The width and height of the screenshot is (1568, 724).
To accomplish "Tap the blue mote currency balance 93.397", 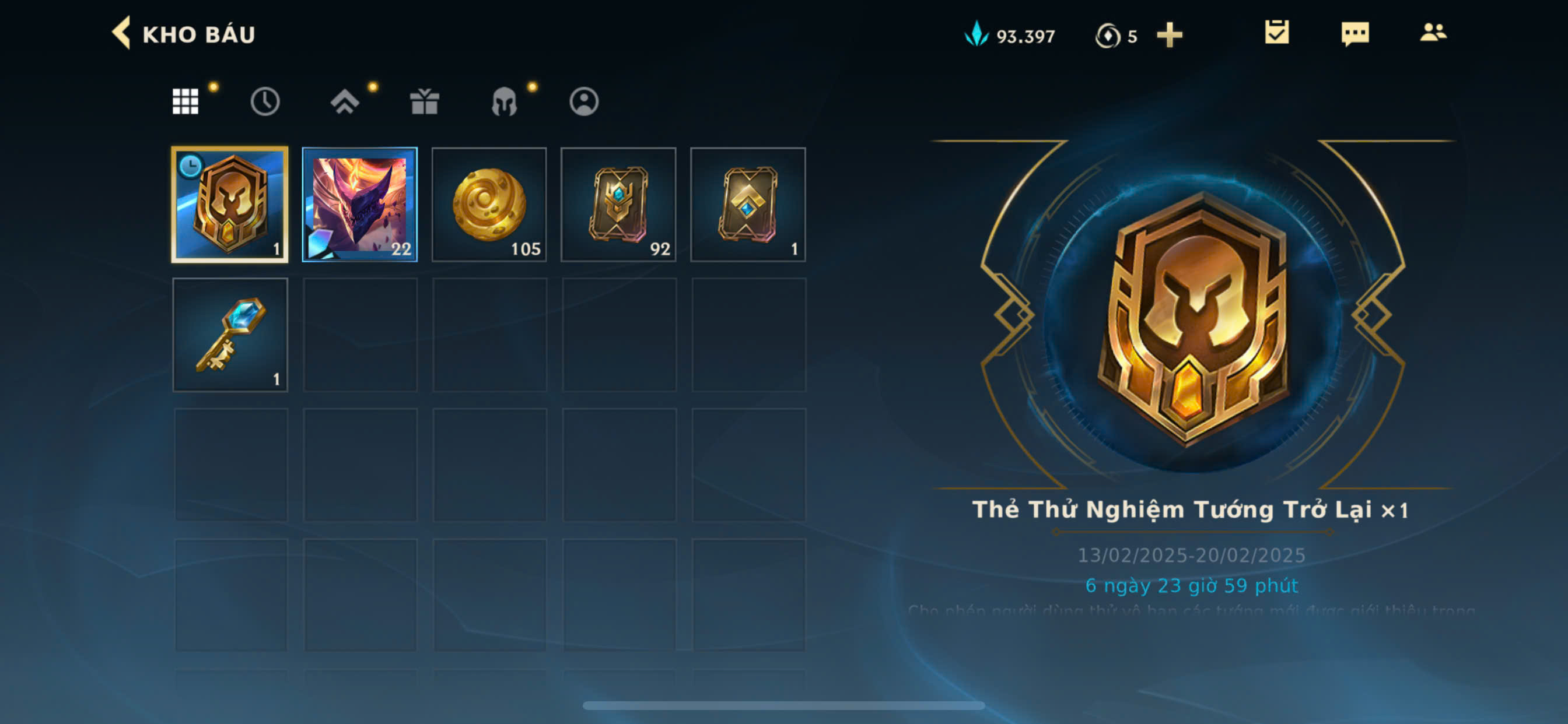I will coord(1010,36).
